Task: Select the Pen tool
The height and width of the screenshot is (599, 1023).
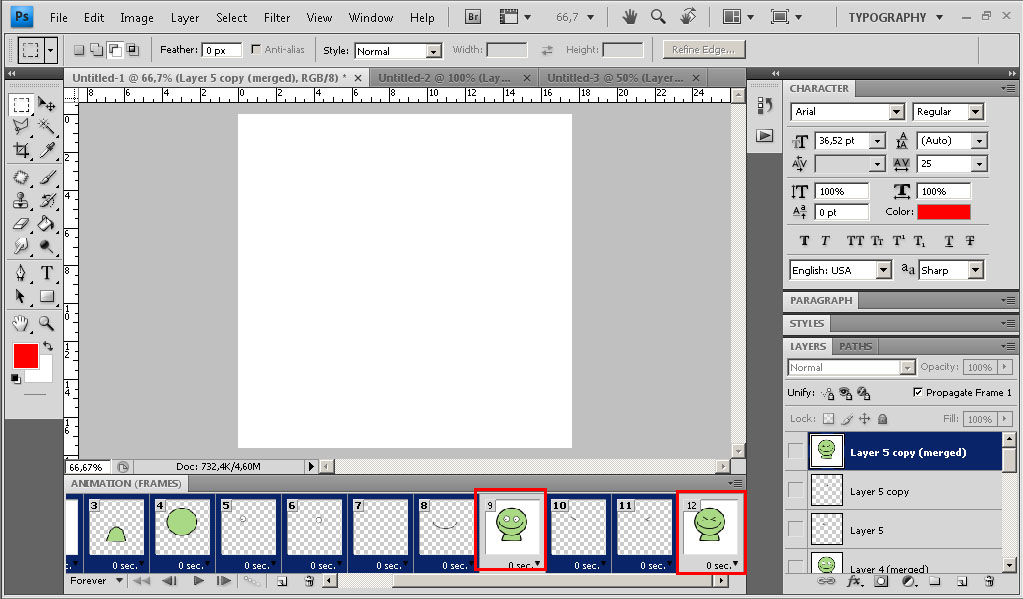Action: point(21,272)
